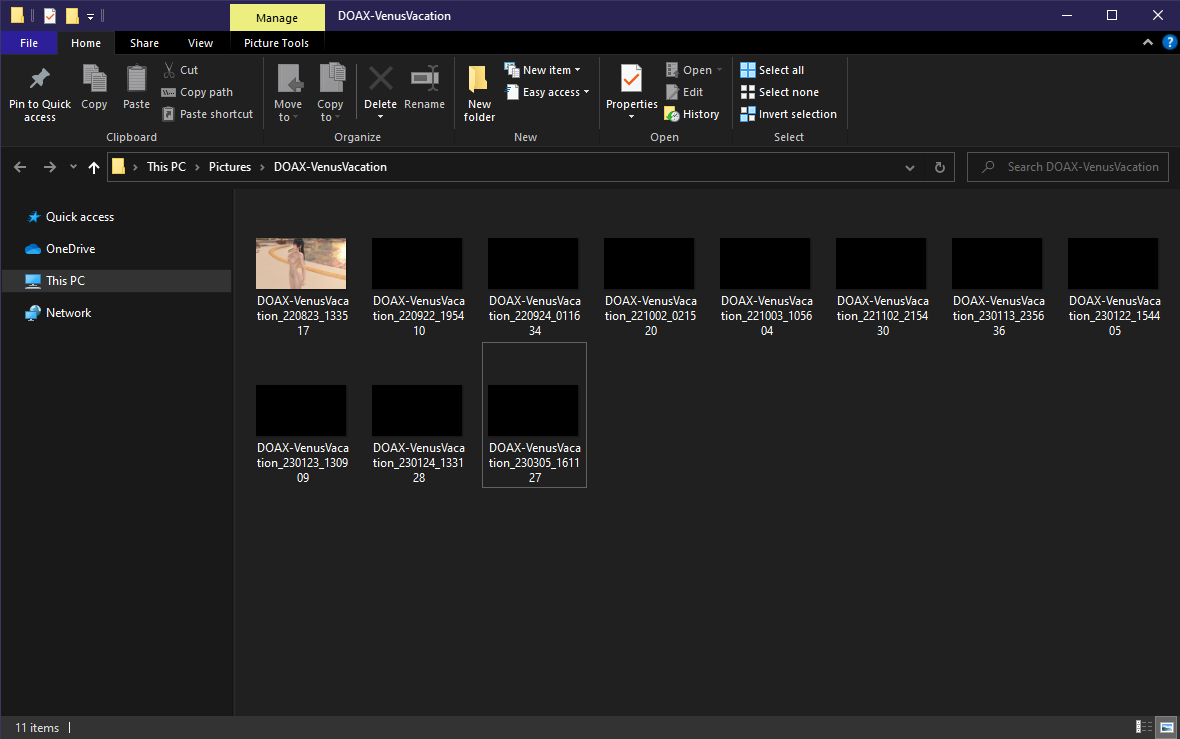Switch to the Share ribbon tab
1180x739 pixels.
tap(144, 43)
